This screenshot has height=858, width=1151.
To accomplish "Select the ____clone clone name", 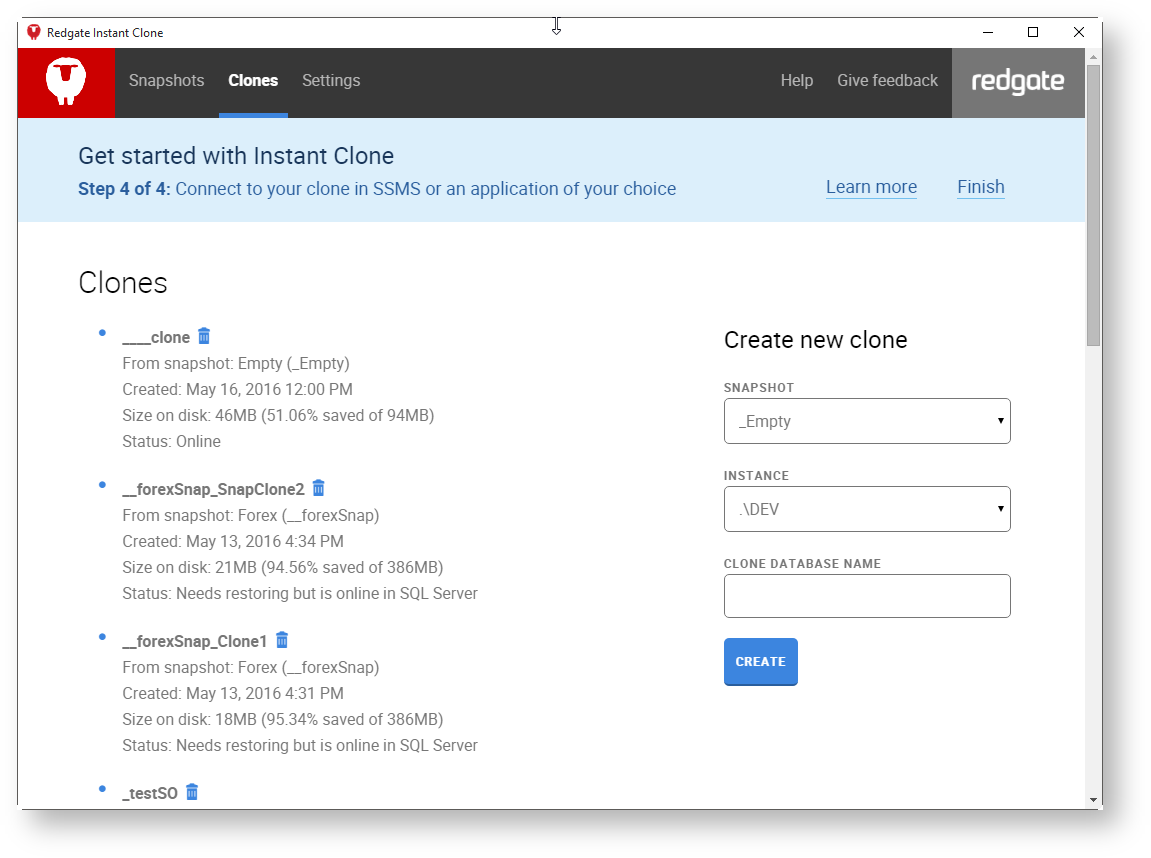I will pyautogui.click(x=156, y=338).
